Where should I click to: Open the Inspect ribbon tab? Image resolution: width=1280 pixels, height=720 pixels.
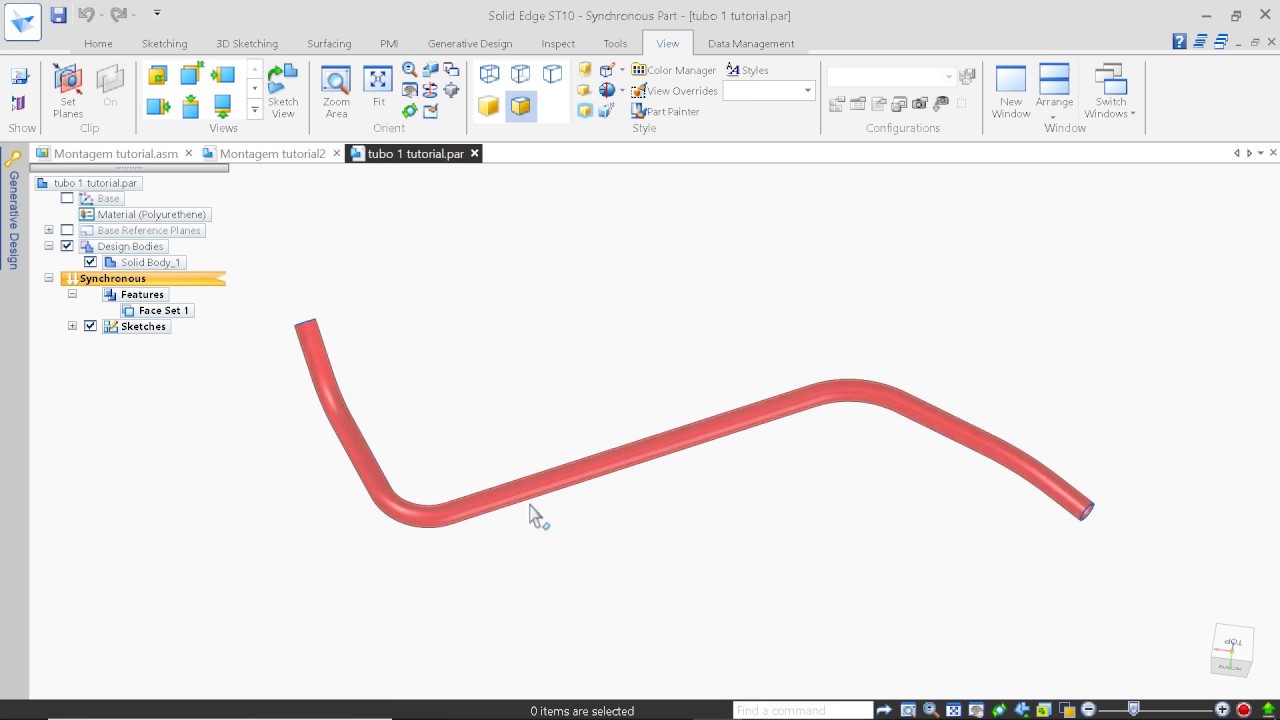(x=558, y=43)
